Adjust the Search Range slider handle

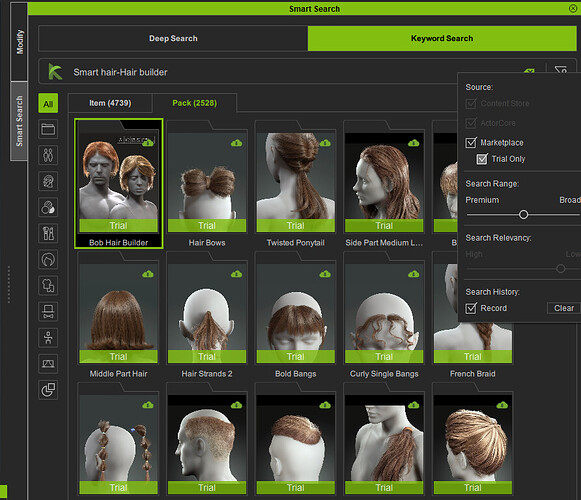523,215
